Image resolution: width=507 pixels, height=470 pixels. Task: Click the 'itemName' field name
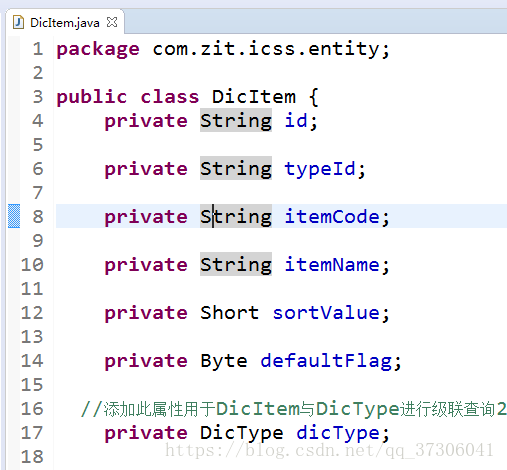click(332, 265)
